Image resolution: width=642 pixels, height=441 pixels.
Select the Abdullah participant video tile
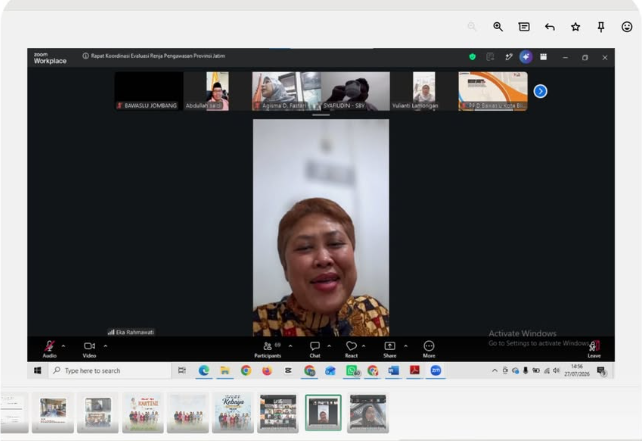click(217, 91)
